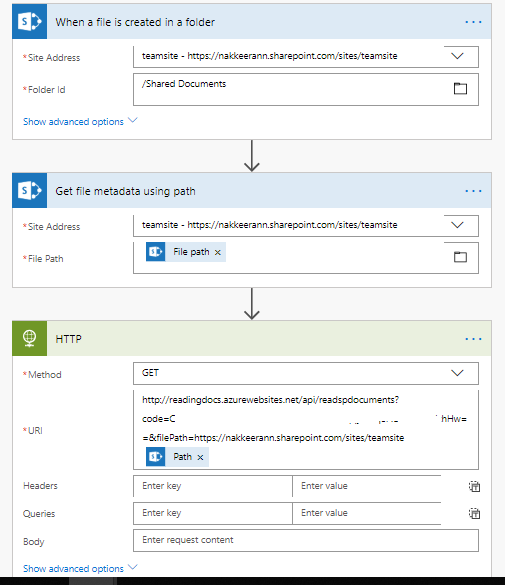Screen dimensions: 505x585
Task: Expand Site Address dropdown in trigger step
Action: (457, 56)
